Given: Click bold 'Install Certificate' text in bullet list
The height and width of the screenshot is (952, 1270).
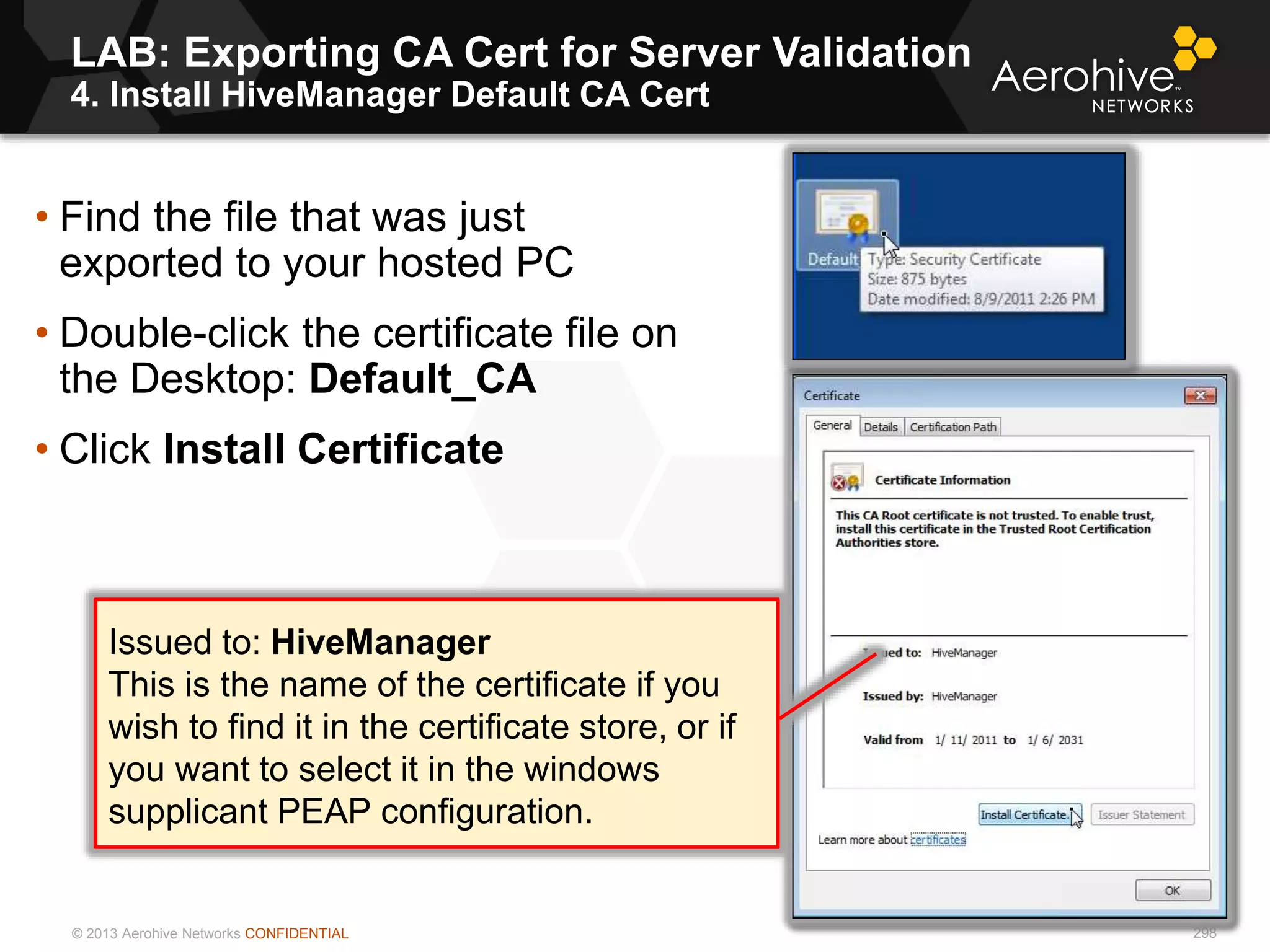Looking at the screenshot, I should 333,449.
